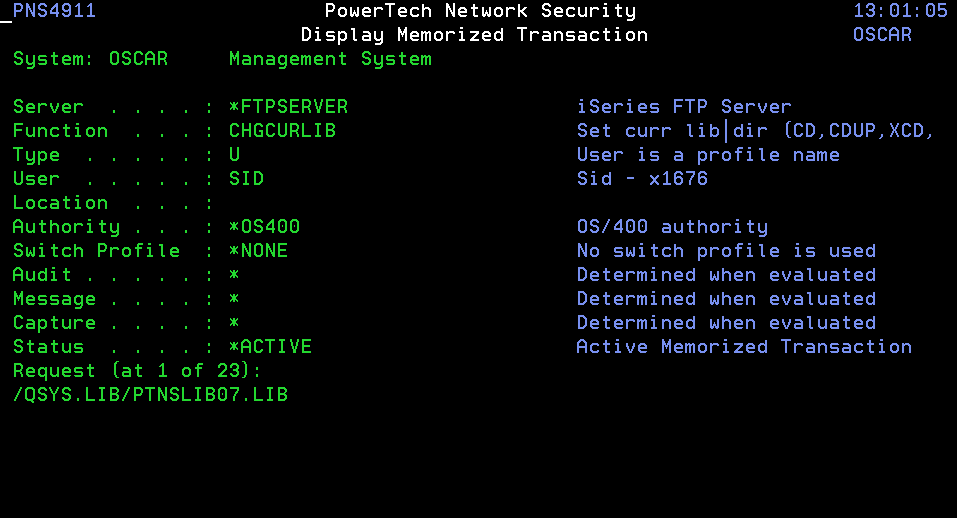Click the PowerTech Network Security title

(x=480, y=11)
